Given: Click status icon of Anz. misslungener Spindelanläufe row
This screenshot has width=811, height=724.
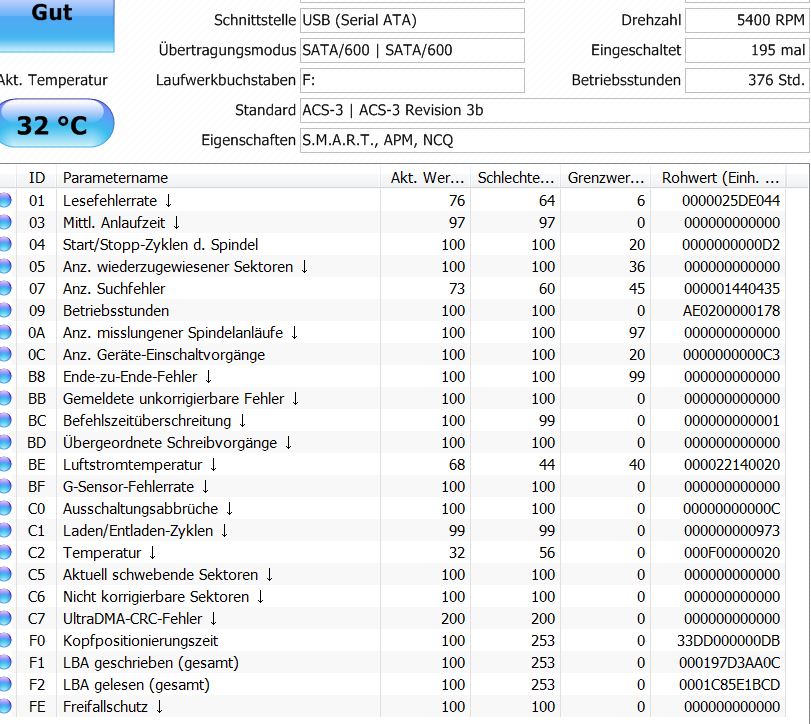Looking at the screenshot, I should click(x=5, y=332).
